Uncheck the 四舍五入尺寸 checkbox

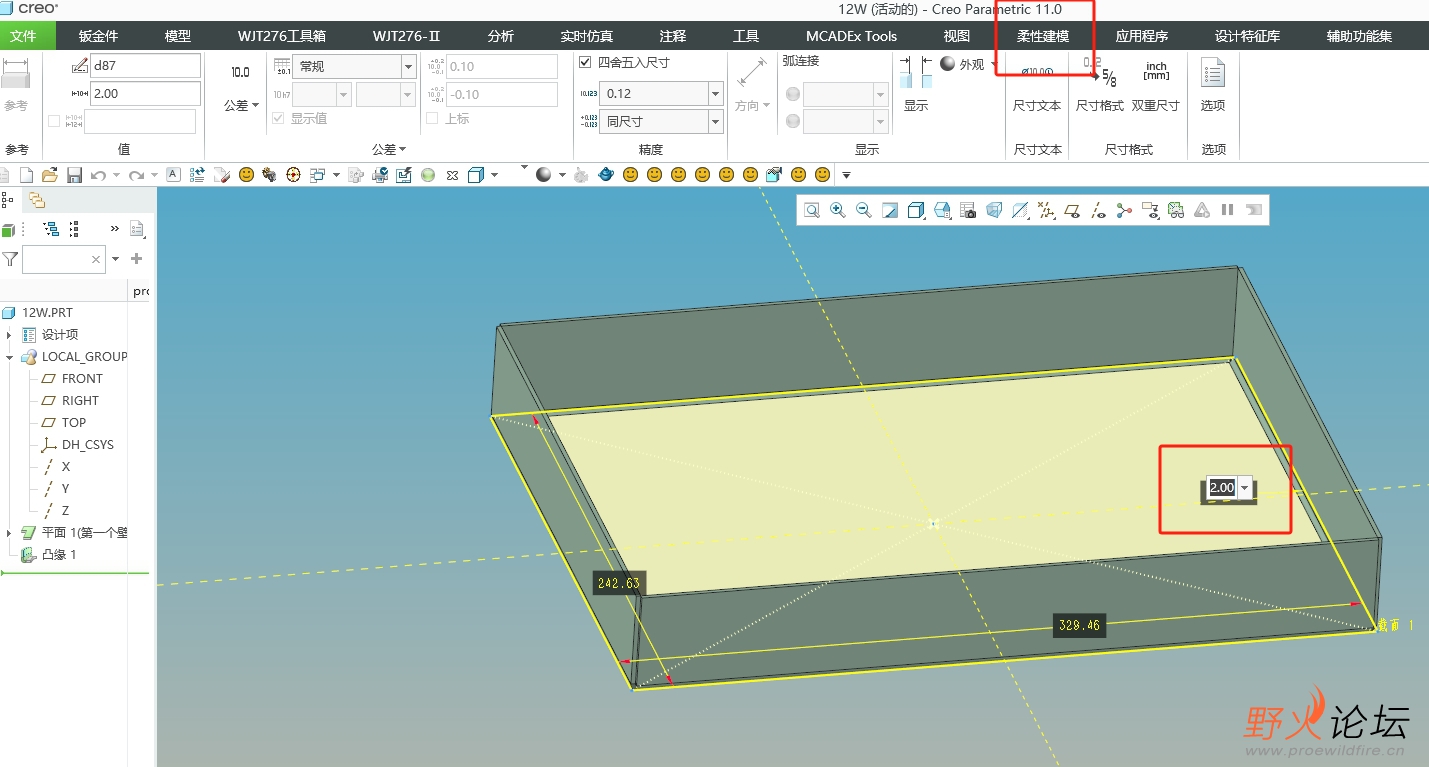(586, 62)
